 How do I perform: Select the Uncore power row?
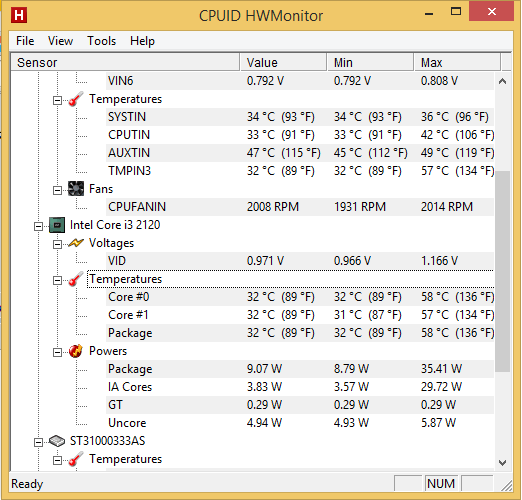pos(300,423)
